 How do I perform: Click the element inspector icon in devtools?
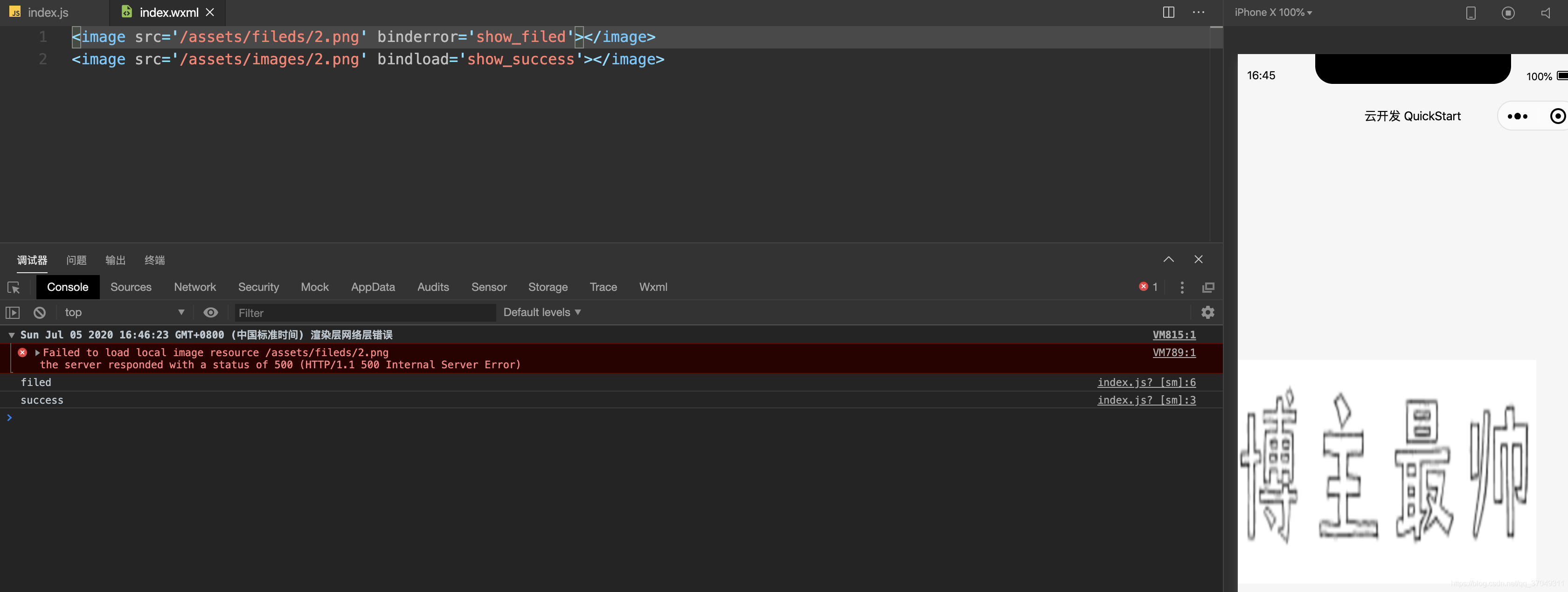click(14, 287)
